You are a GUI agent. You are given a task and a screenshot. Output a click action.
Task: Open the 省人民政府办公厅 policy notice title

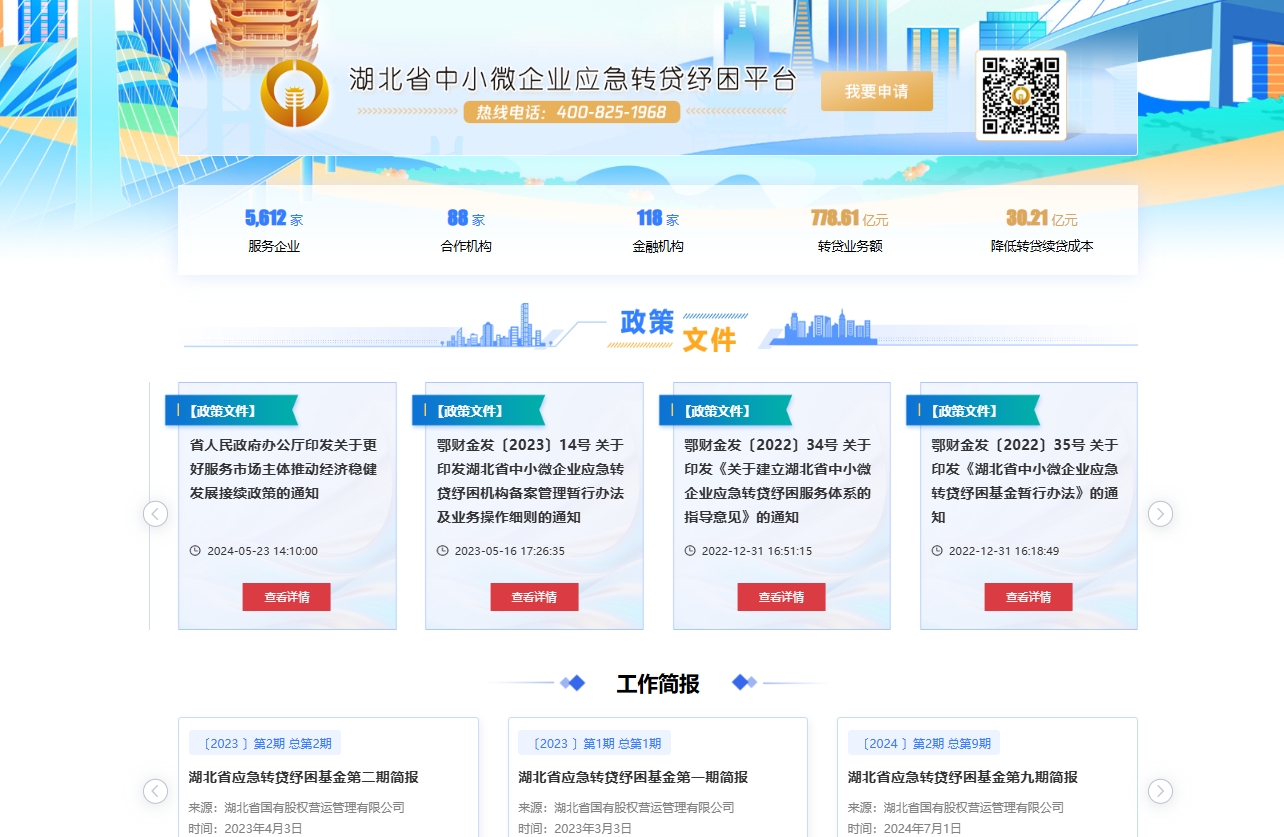(x=283, y=469)
